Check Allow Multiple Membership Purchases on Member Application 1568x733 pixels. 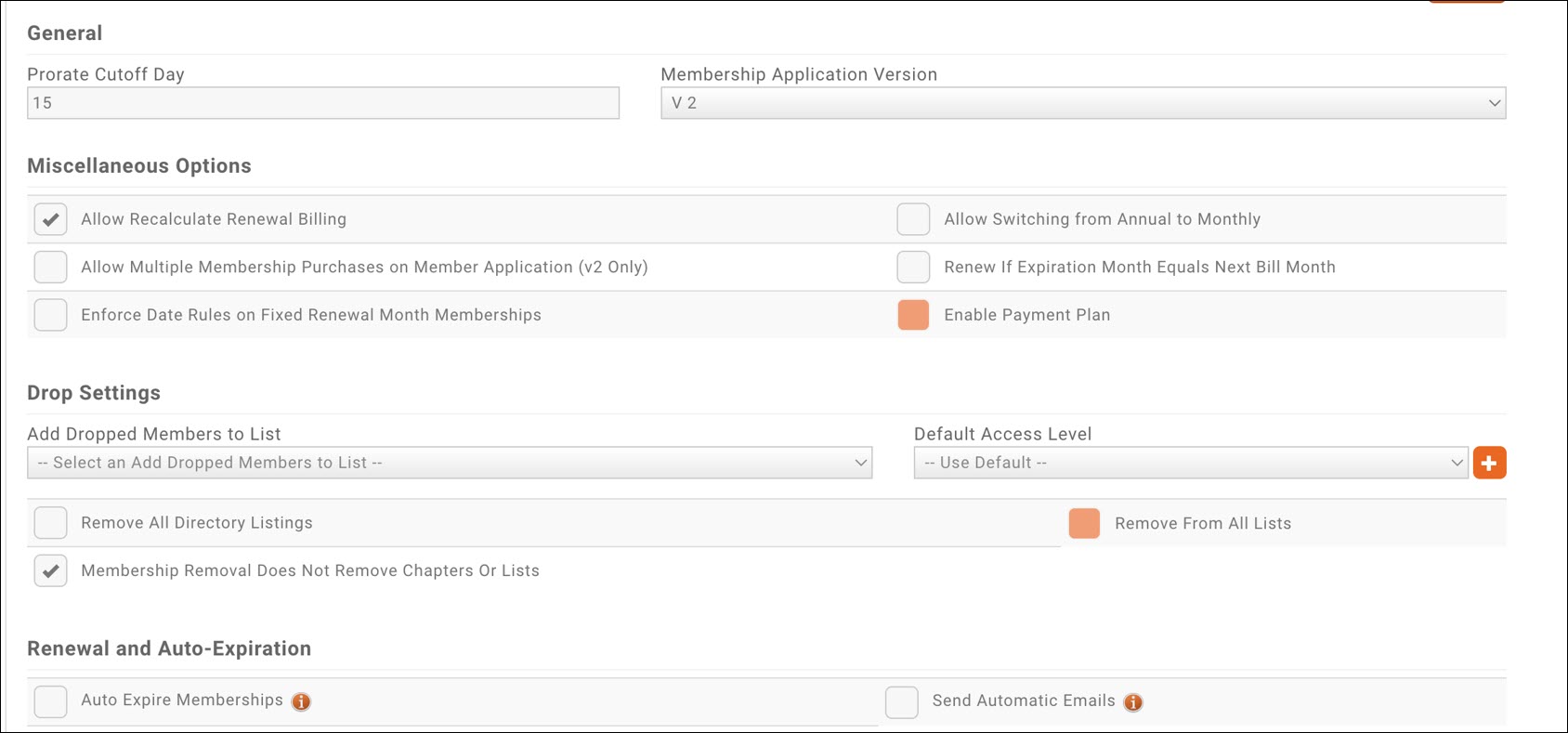[51, 268]
